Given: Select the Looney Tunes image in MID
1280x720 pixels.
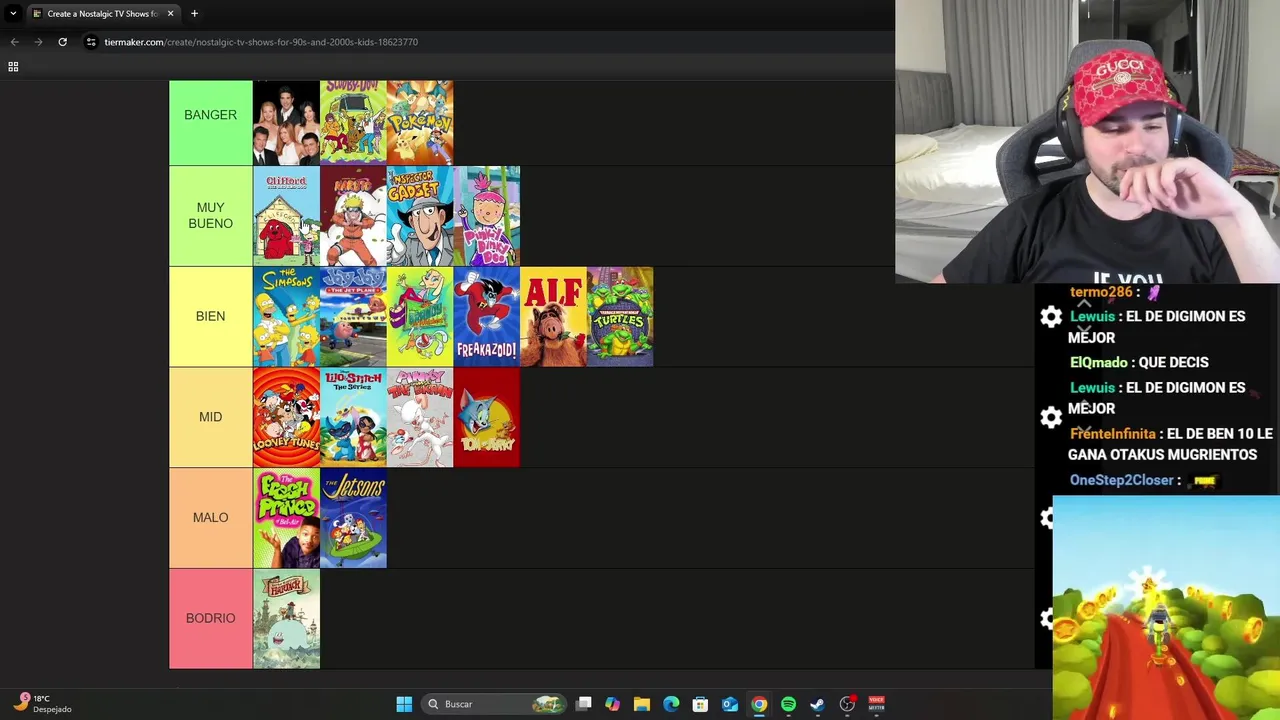Looking at the screenshot, I should 286,417.
